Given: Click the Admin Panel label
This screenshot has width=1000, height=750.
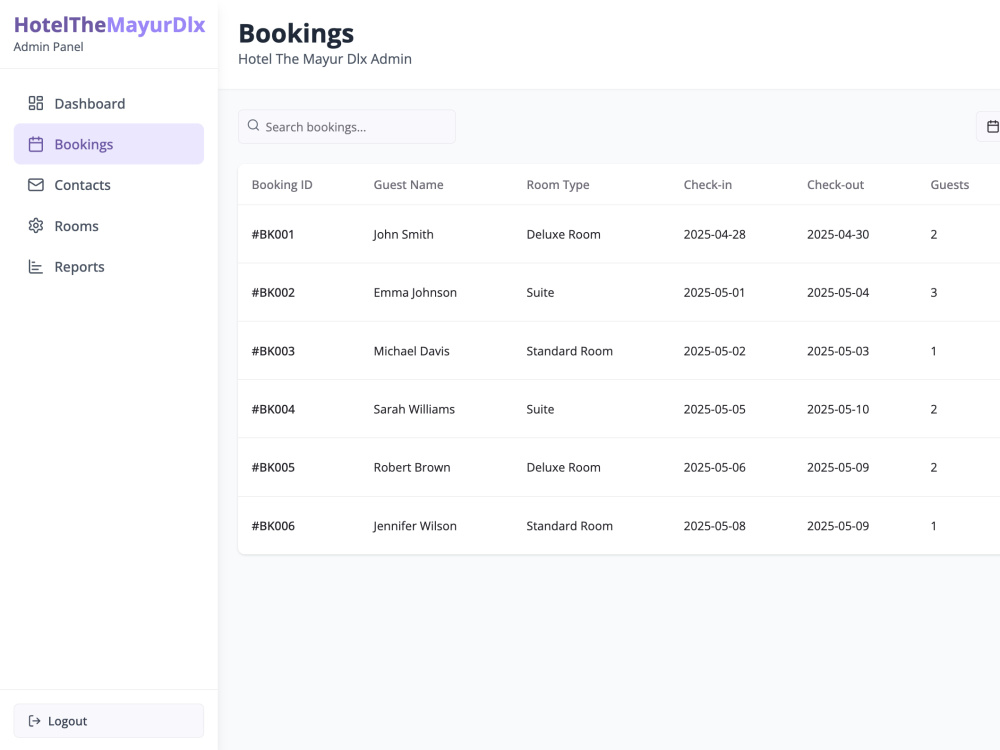Looking at the screenshot, I should pyautogui.click(x=48, y=47).
